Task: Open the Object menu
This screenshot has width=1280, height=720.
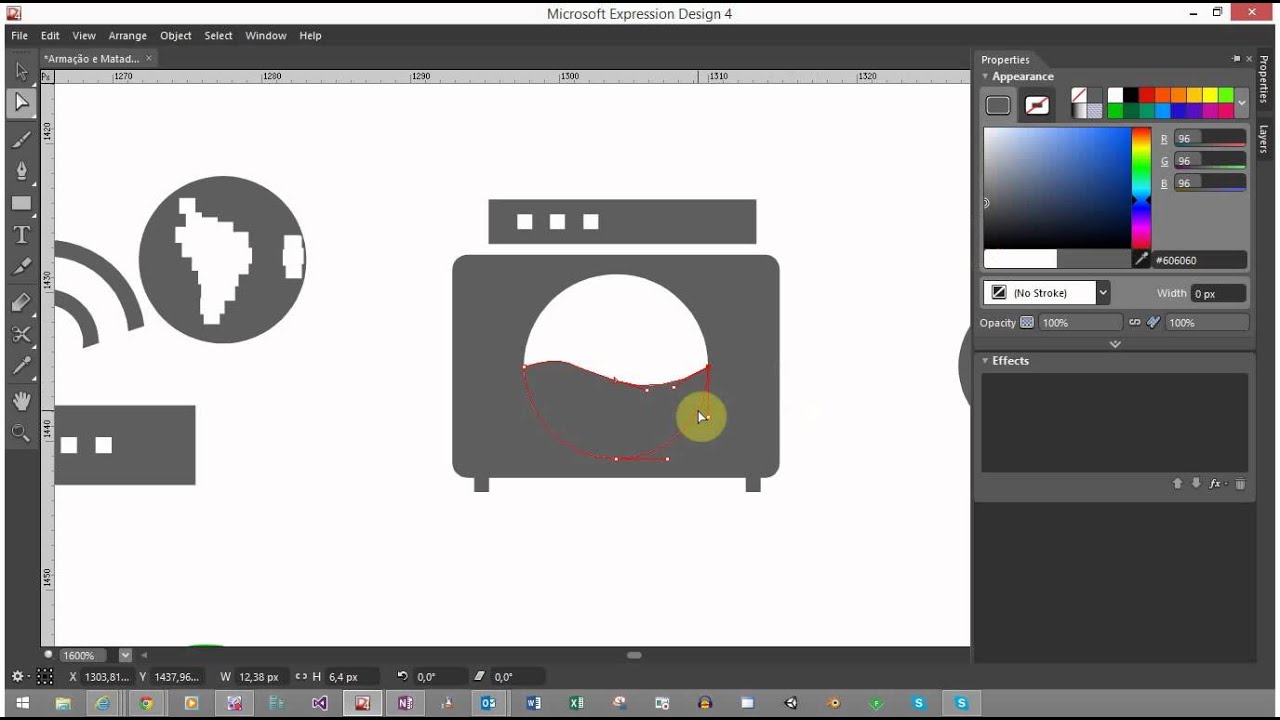Action: [x=175, y=35]
